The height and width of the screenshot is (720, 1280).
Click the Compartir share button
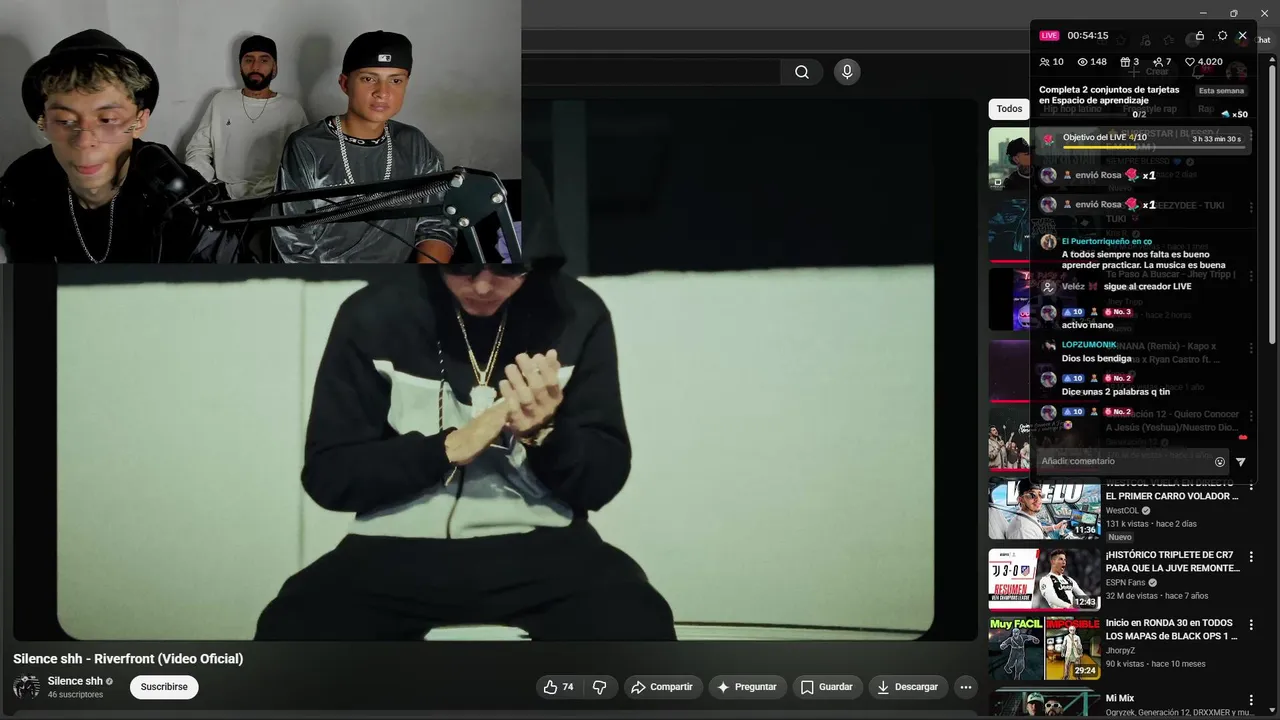coord(663,687)
